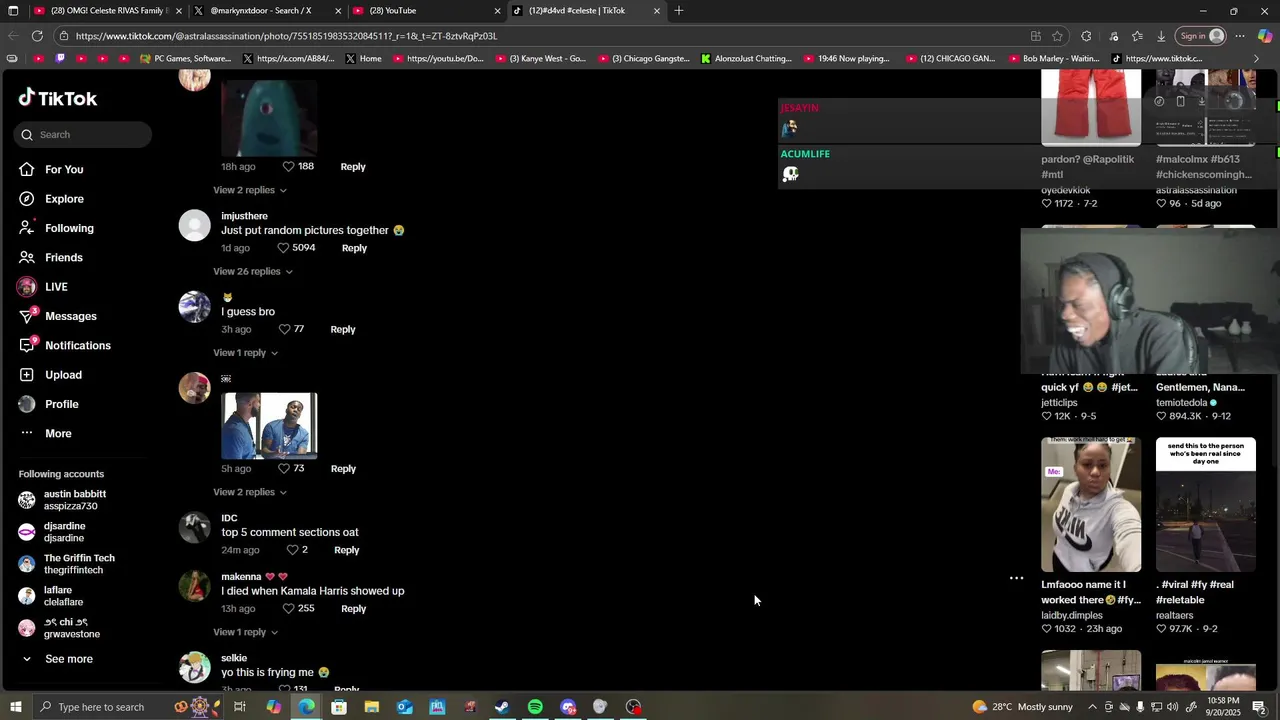This screenshot has height=720, width=1280.
Task: Open the laidby.dimples video thumbnail
Action: pos(1091,504)
